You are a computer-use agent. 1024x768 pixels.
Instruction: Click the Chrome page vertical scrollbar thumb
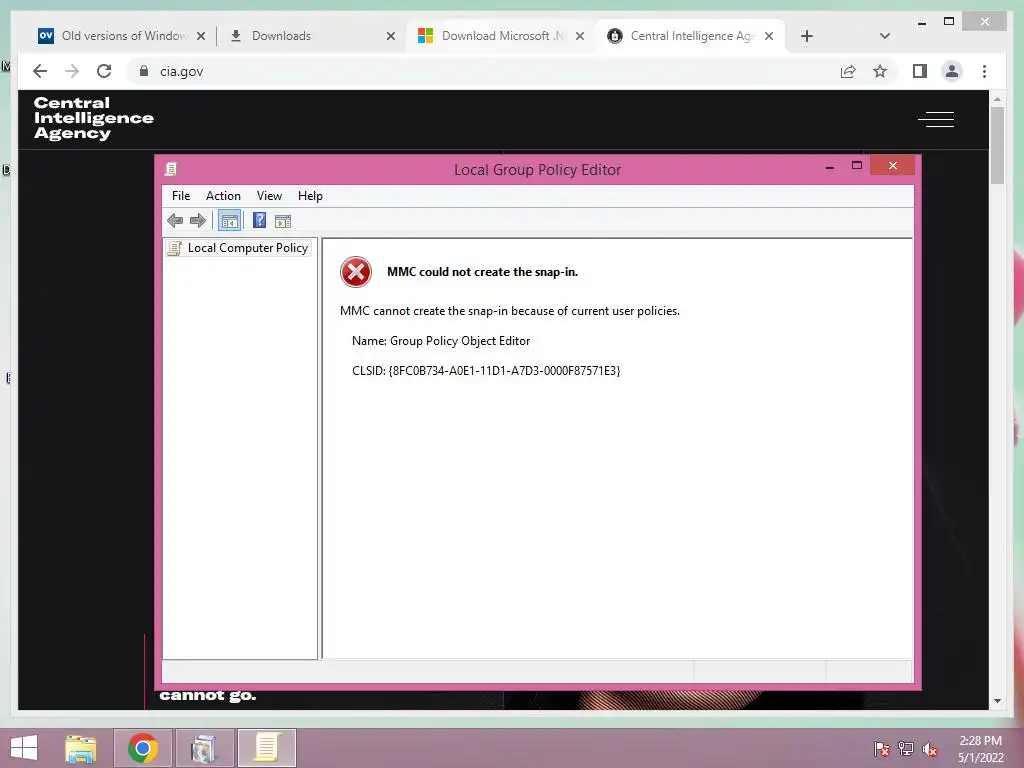coord(997,145)
